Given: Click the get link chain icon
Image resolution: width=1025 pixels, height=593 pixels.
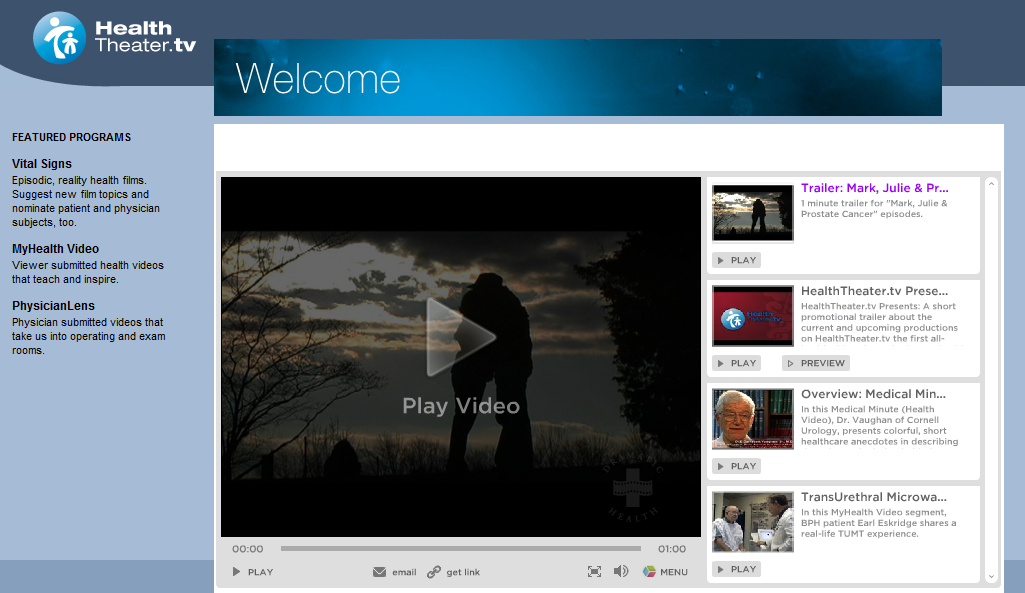Looking at the screenshot, I should point(434,572).
